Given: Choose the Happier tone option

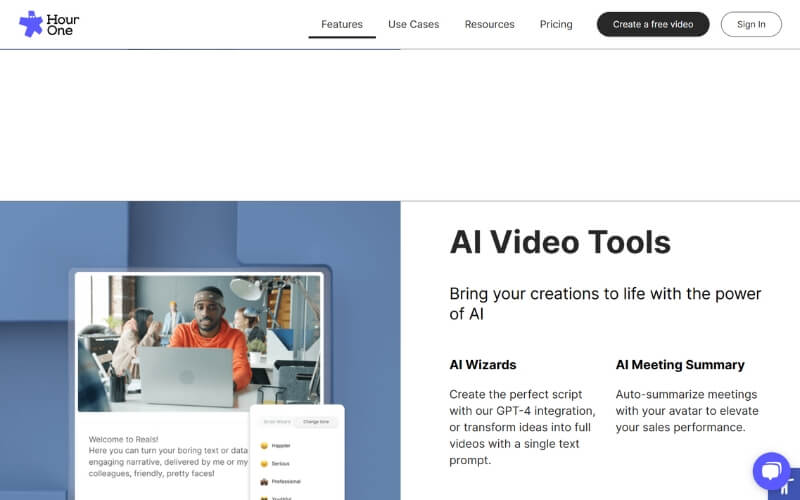Looking at the screenshot, I should pos(276,445).
